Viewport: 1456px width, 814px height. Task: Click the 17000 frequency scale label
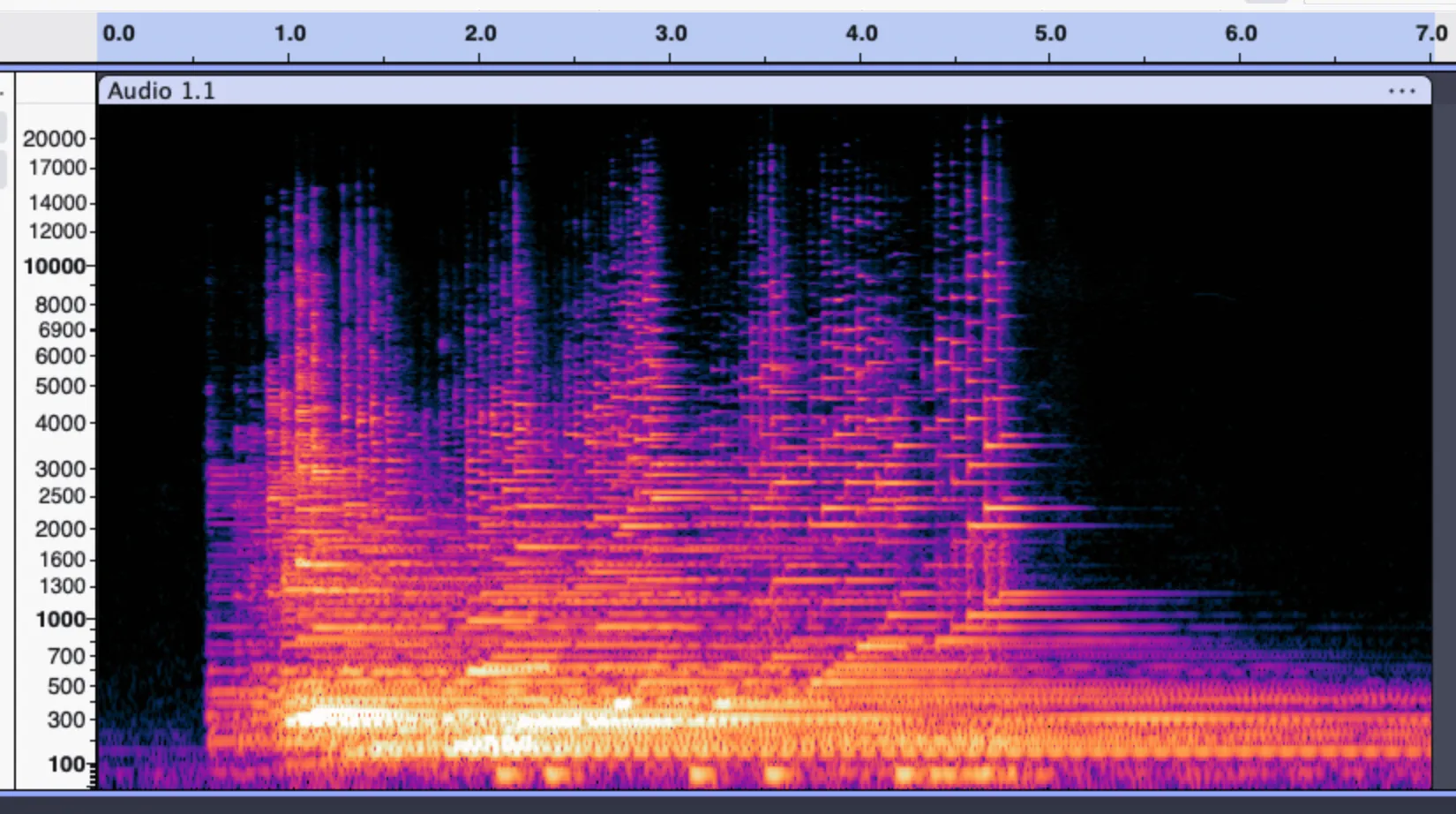pos(57,168)
